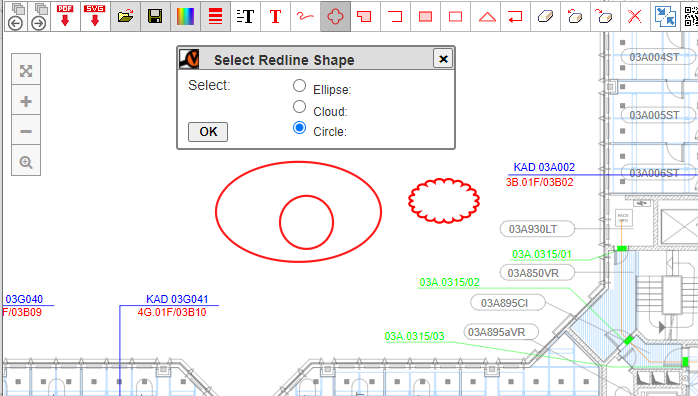Save using the floppy disk icon
698x396 pixels.
coord(155,16)
